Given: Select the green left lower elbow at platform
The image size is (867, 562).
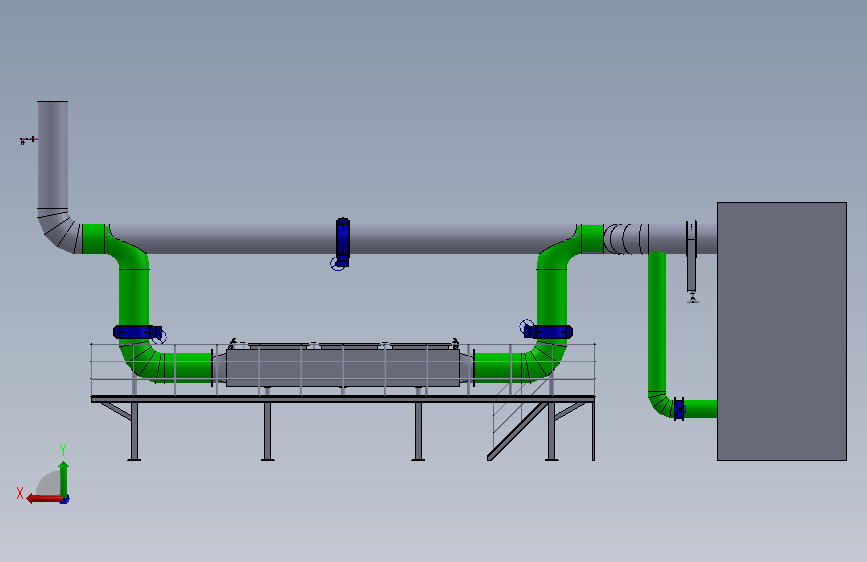Looking at the screenshot, I should (143, 362).
